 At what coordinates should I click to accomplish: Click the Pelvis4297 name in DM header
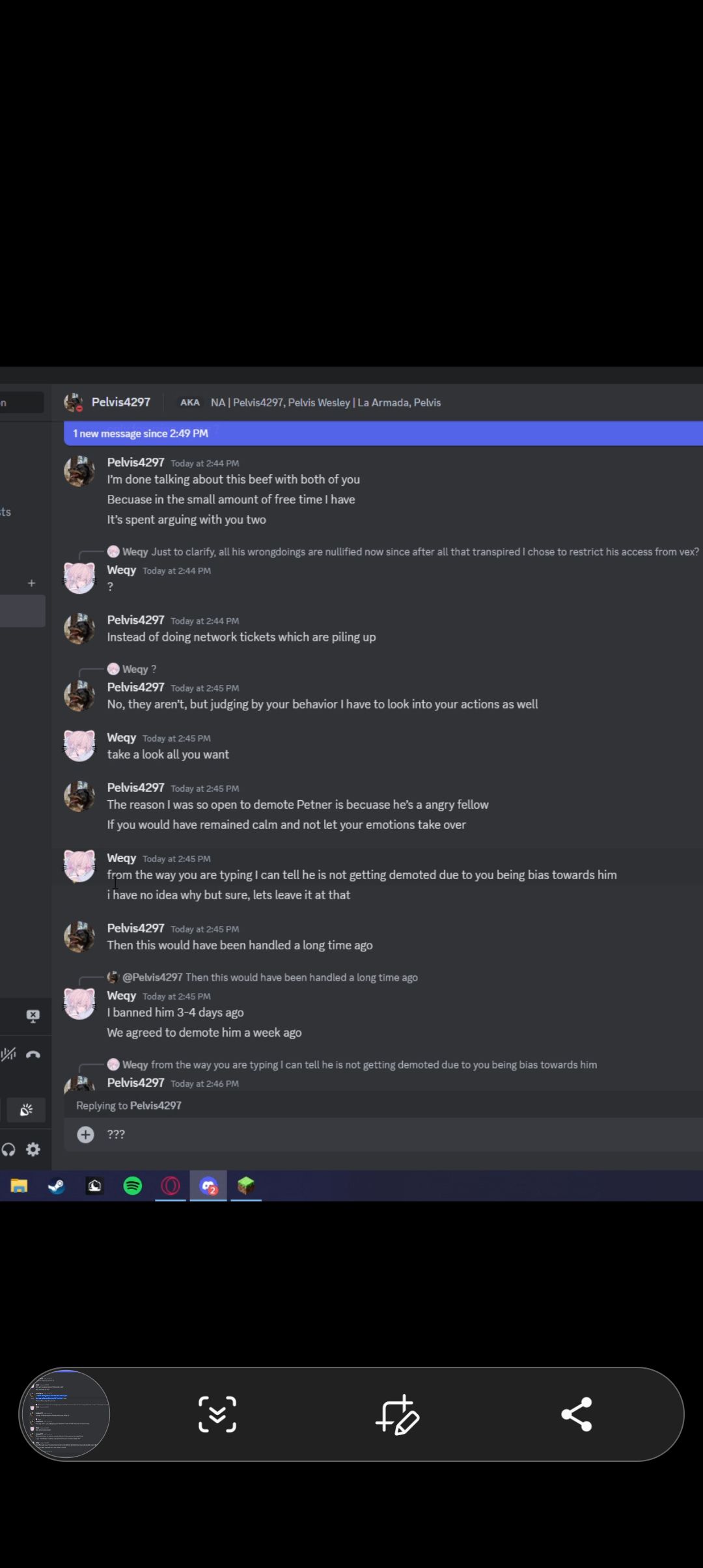click(120, 402)
